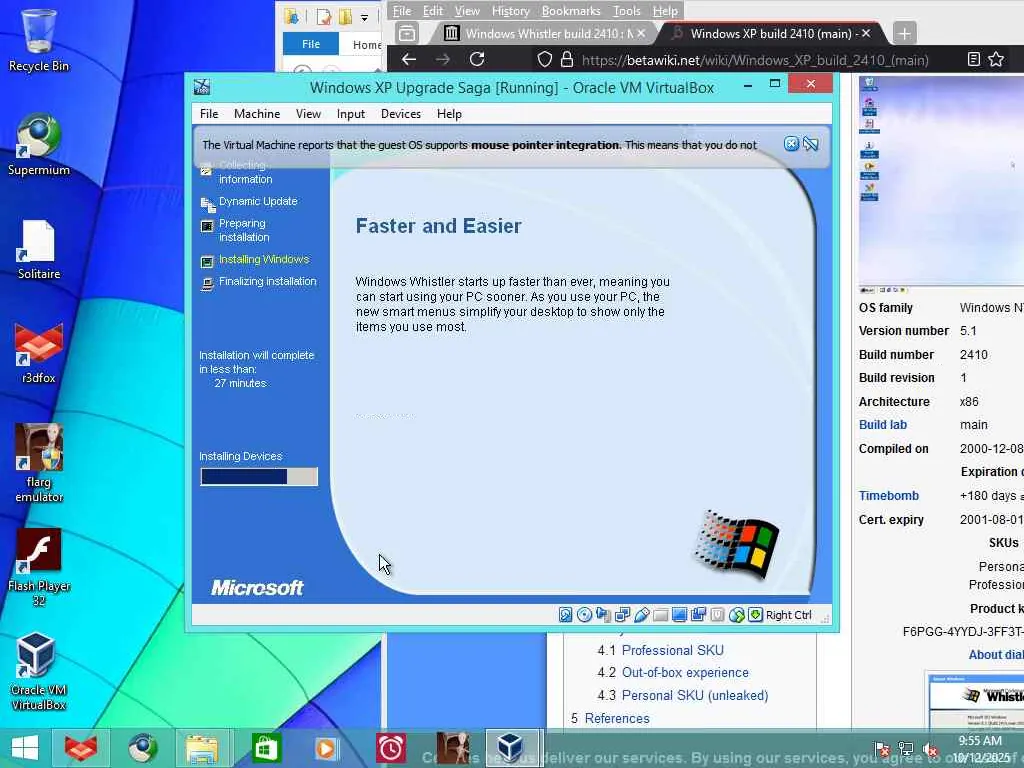Go back in the browser
Screen dimensions: 1024x768
(409, 59)
